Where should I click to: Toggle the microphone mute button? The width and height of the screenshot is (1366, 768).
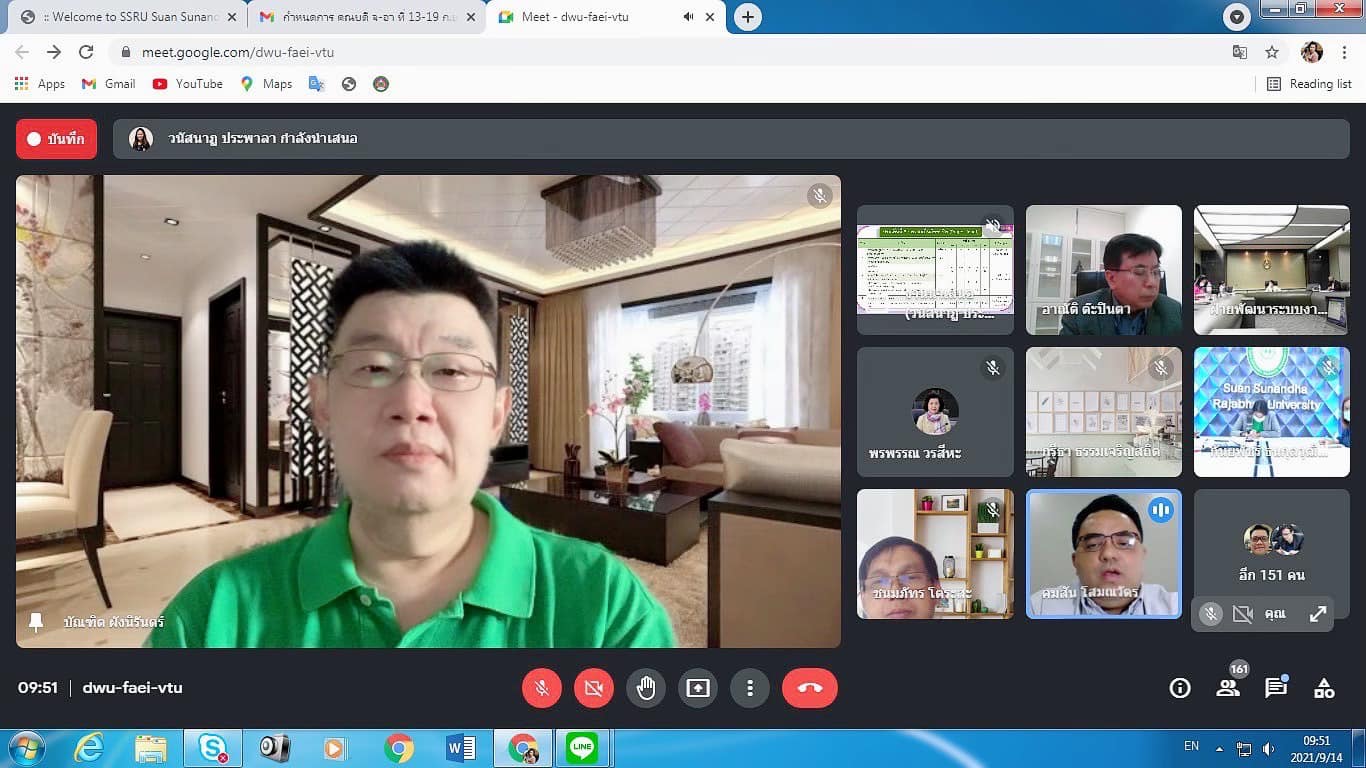coord(542,688)
